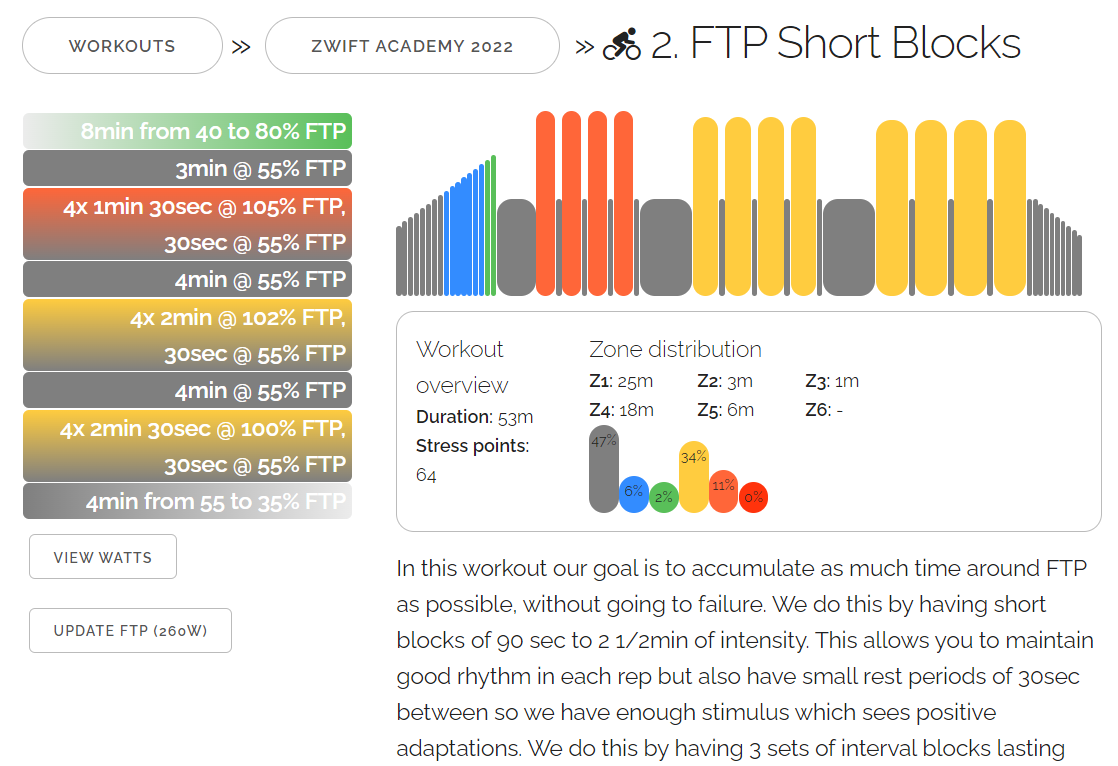The image size is (1118, 766).
Task: Click the first orange interval bar in chart
Action: click(x=545, y=203)
